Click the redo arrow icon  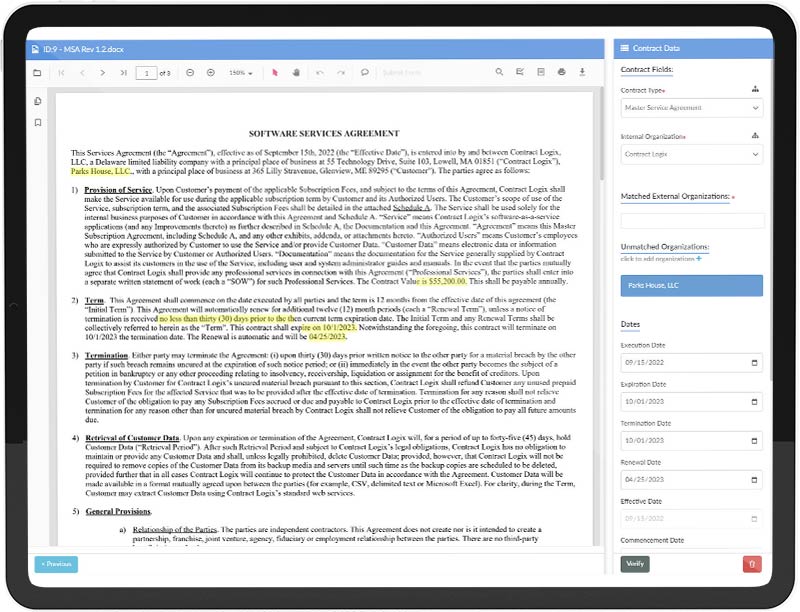(x=341, y=73)
